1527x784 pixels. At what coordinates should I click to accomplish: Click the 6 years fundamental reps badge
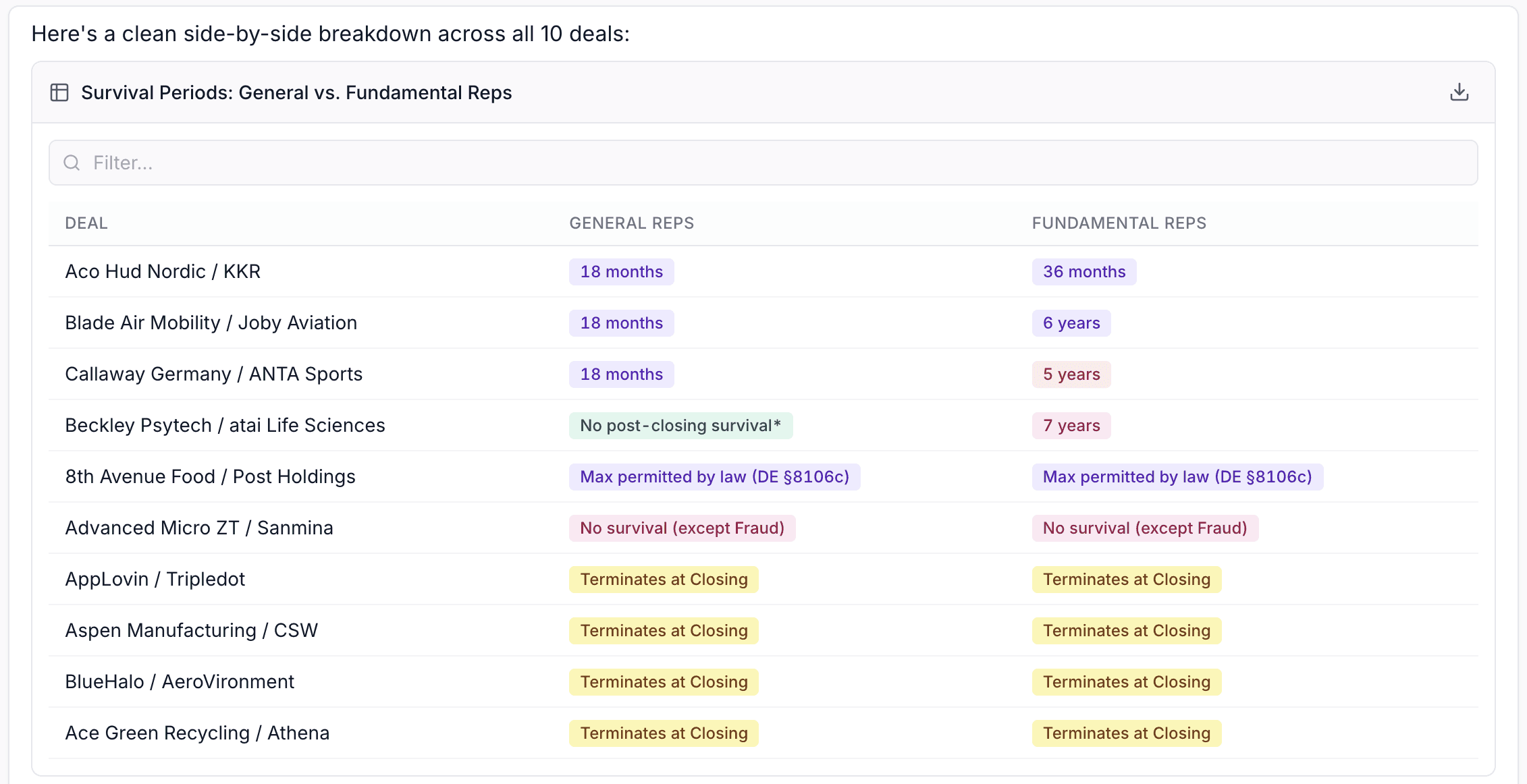pyautogui.click(x=1071, y=323)
